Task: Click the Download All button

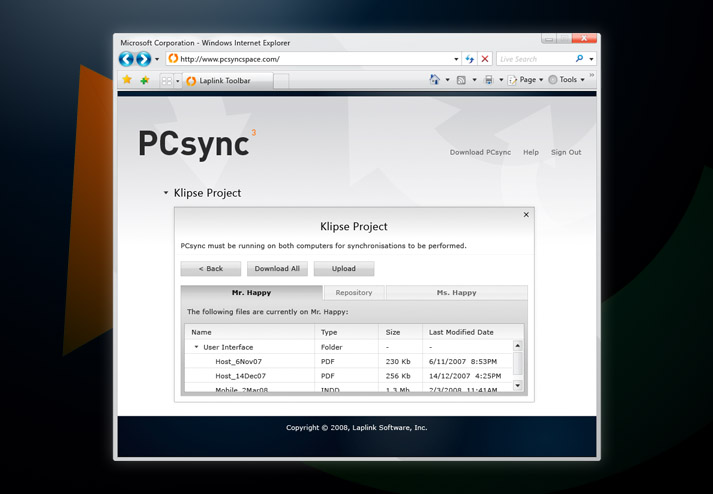Action: pyautogui.click(x=277, y=269)
